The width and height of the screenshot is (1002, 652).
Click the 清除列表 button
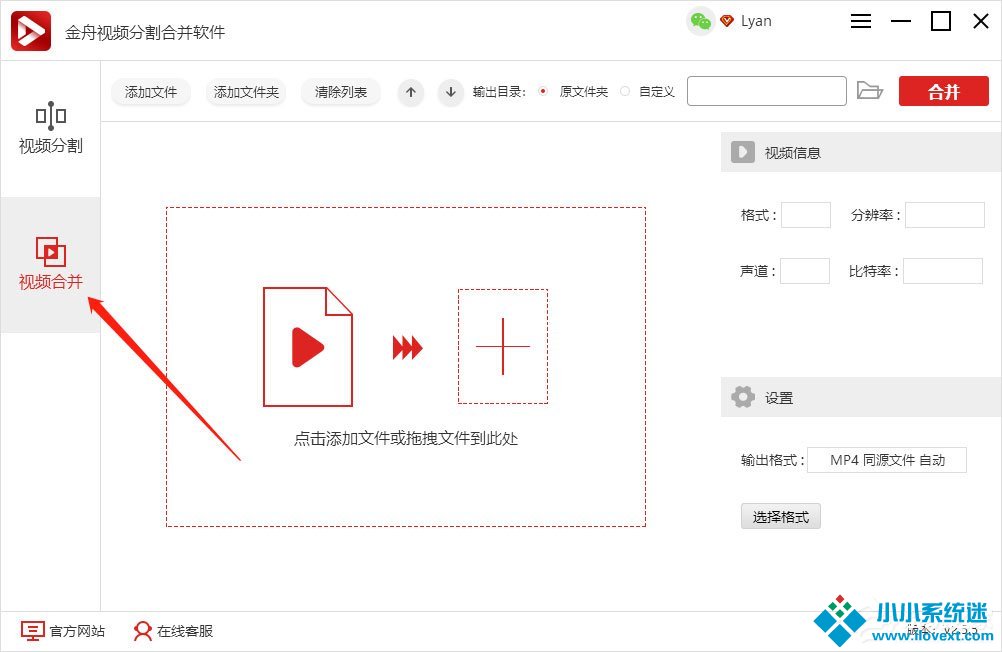[341, 92]
